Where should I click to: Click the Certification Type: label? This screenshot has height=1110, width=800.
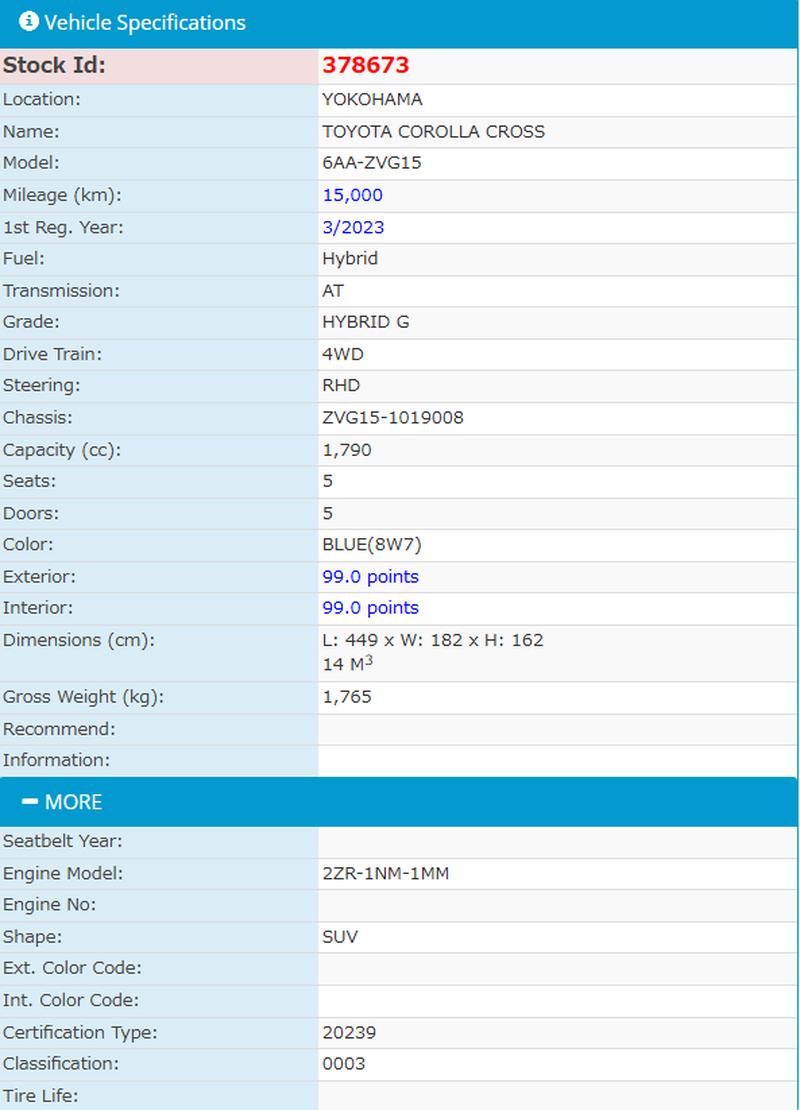click(x=80, y=1033)
